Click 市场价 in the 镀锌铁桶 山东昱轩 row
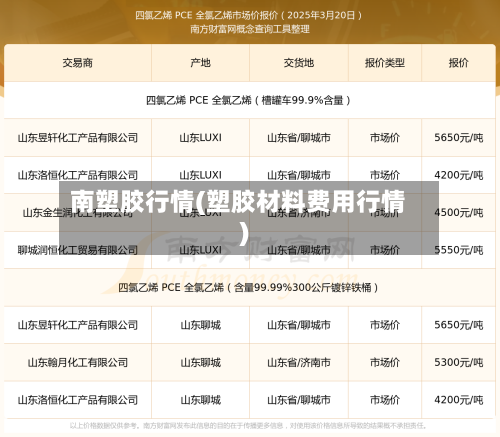The height and width of the screenshot is (437, 500). [385, 325]
